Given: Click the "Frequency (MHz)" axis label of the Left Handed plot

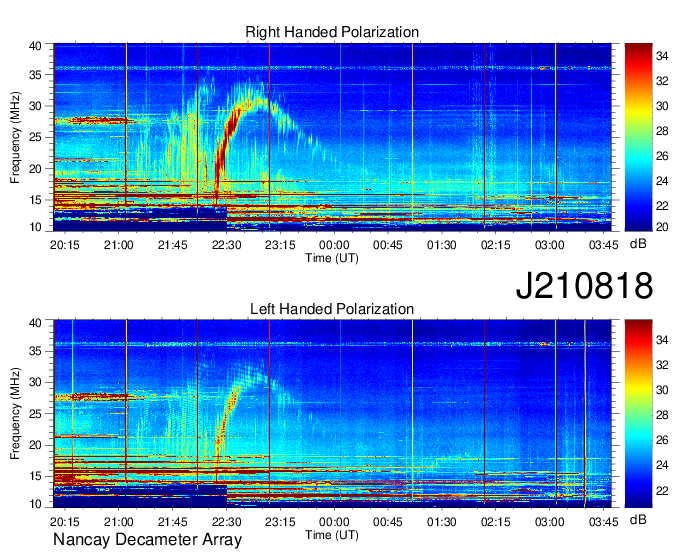Looking at the screenshot, I should (15, 414).
